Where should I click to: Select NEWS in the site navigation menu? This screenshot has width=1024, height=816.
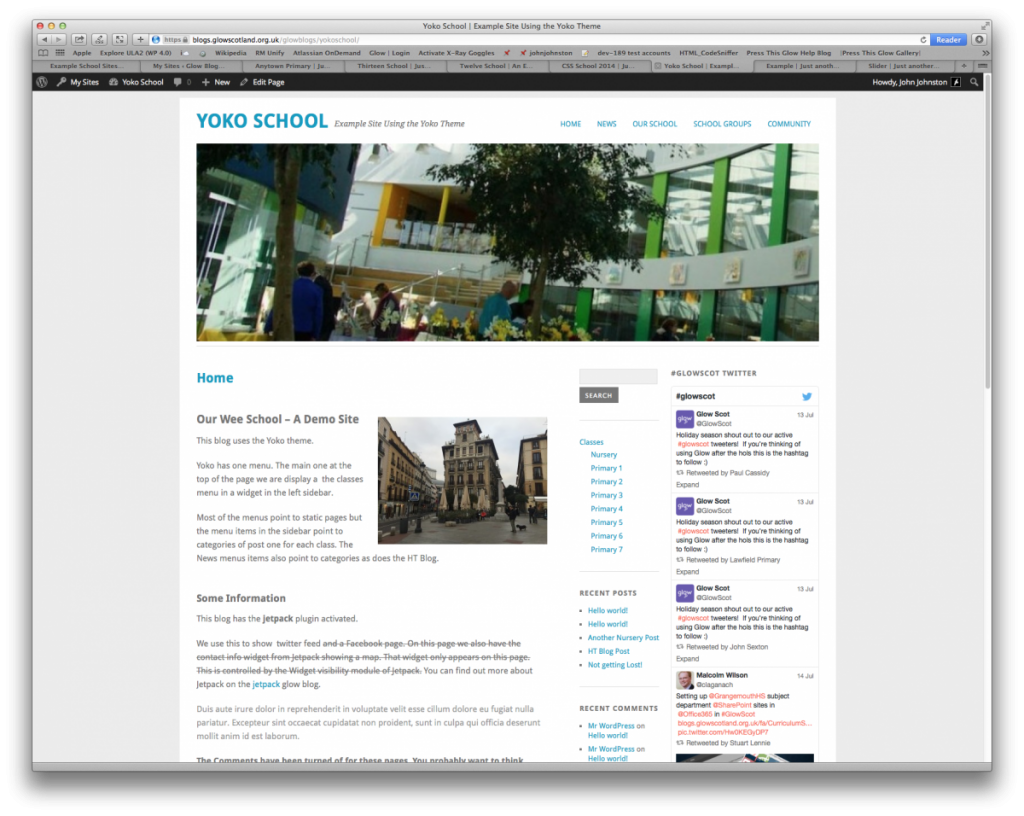pos(607,123)
